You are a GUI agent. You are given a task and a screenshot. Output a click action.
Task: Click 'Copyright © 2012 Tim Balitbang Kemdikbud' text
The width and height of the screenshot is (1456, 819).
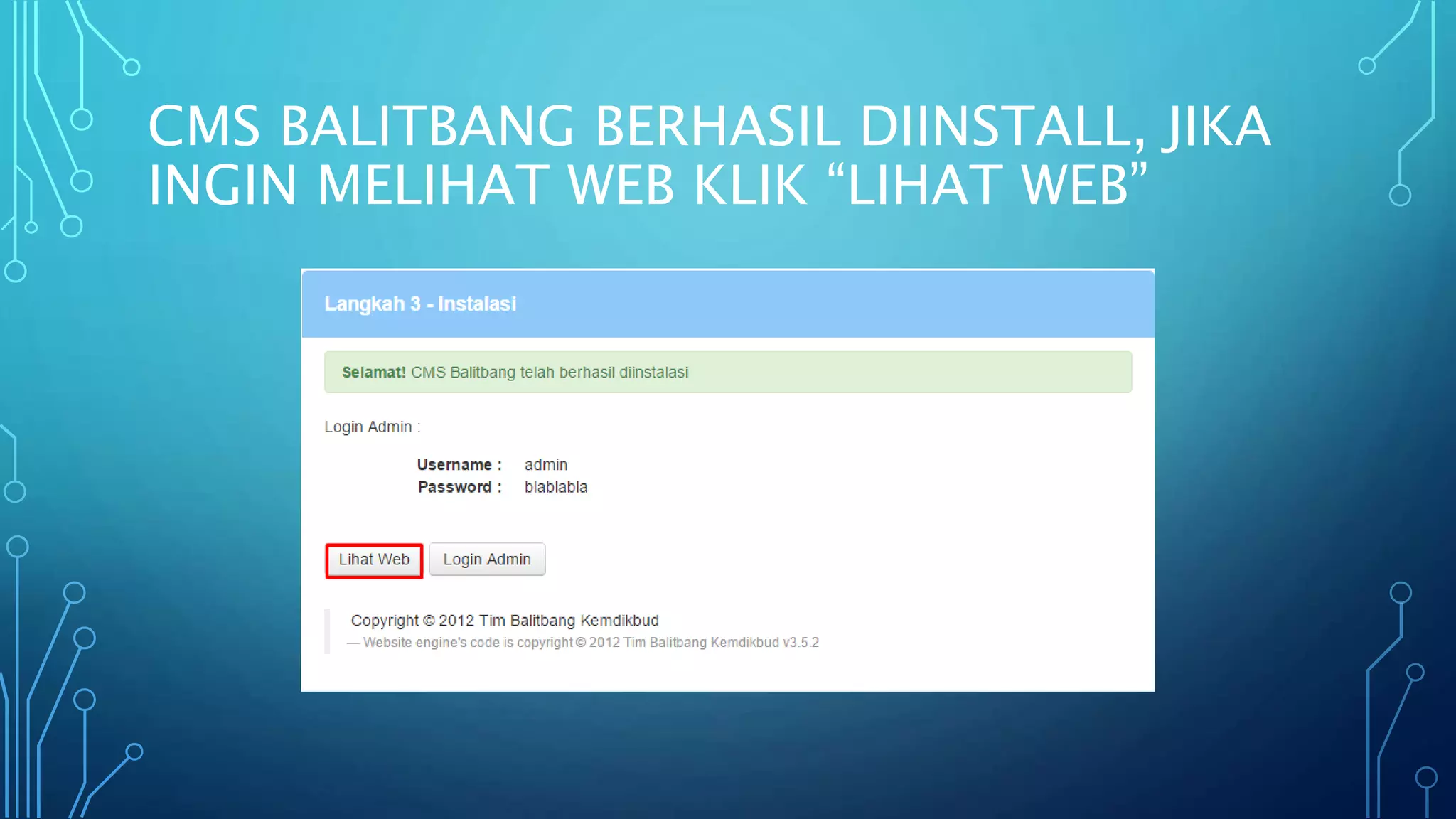point(505,621)
